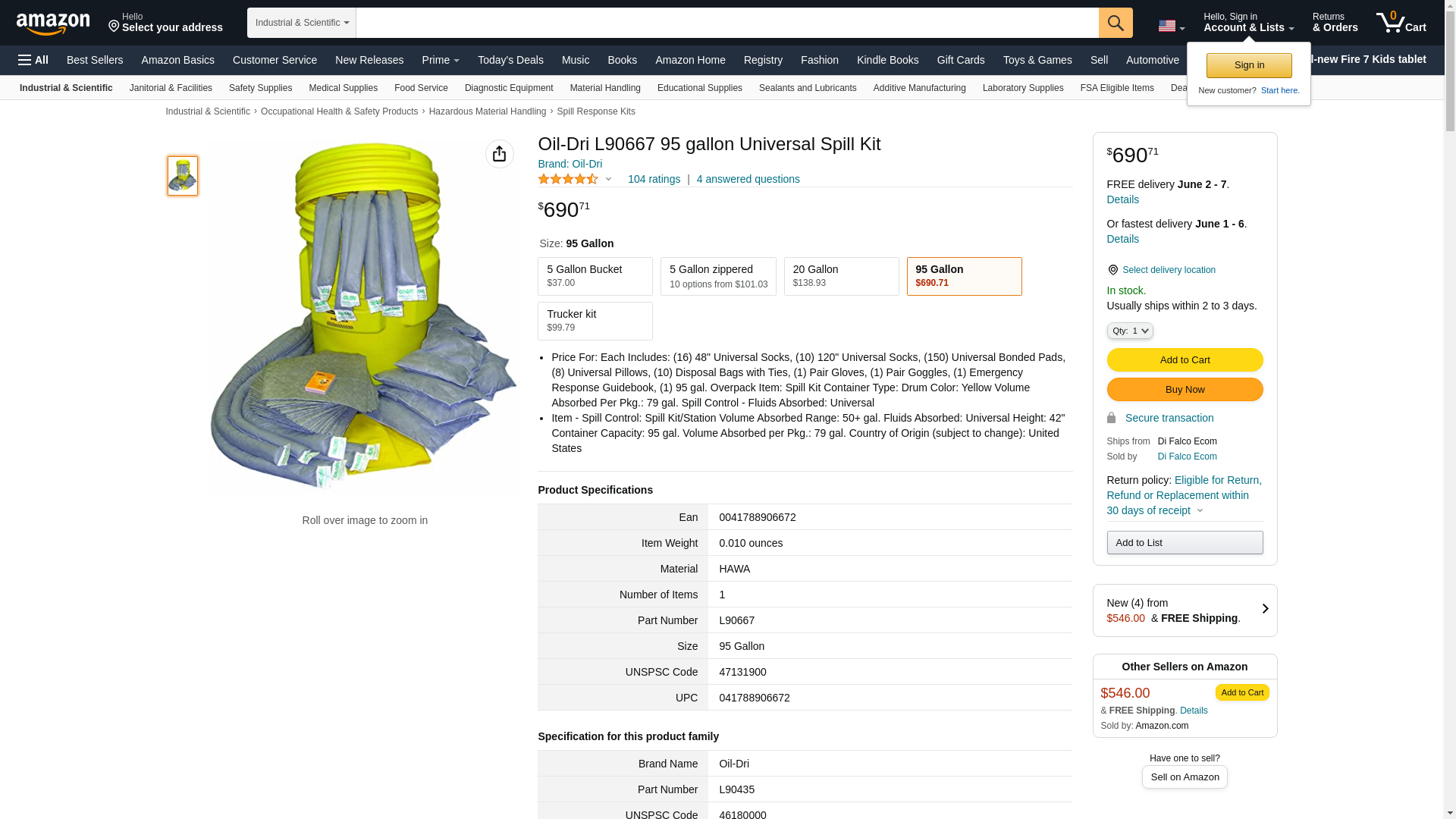This screenshot has width=1456, height=819.
Task: Expand the Industrial & Scientific search category dropdown
Action: (301, 23)
